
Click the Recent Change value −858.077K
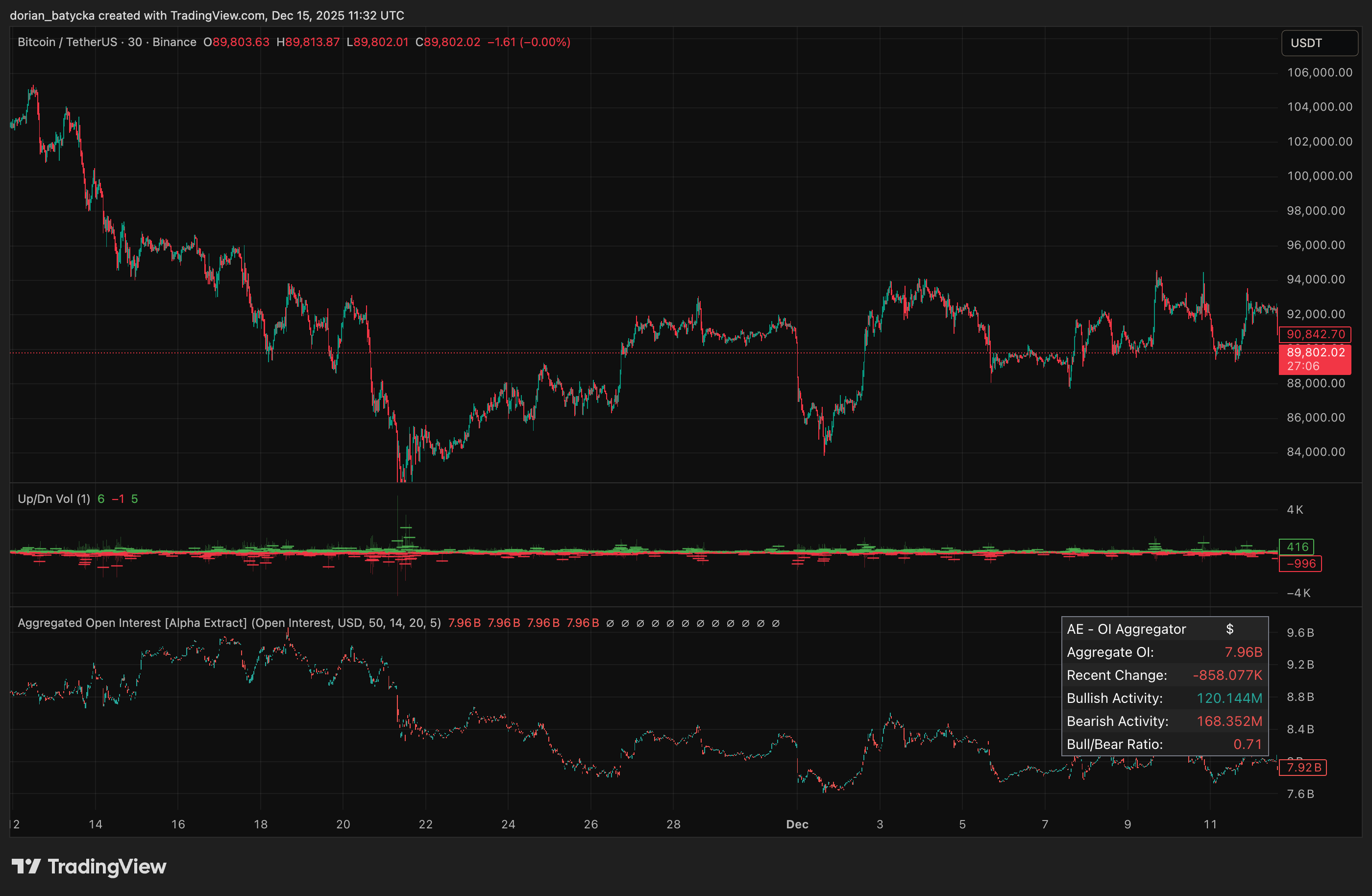point(1227,675)
